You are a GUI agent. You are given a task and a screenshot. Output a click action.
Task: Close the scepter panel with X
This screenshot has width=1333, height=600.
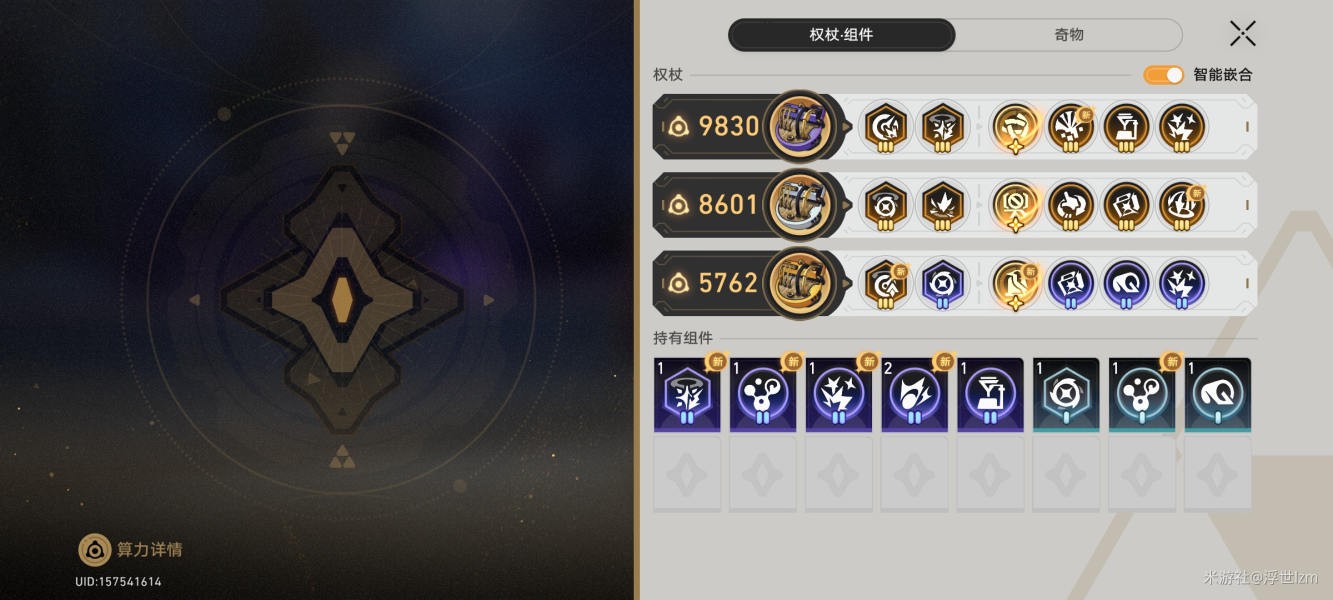1243,33
